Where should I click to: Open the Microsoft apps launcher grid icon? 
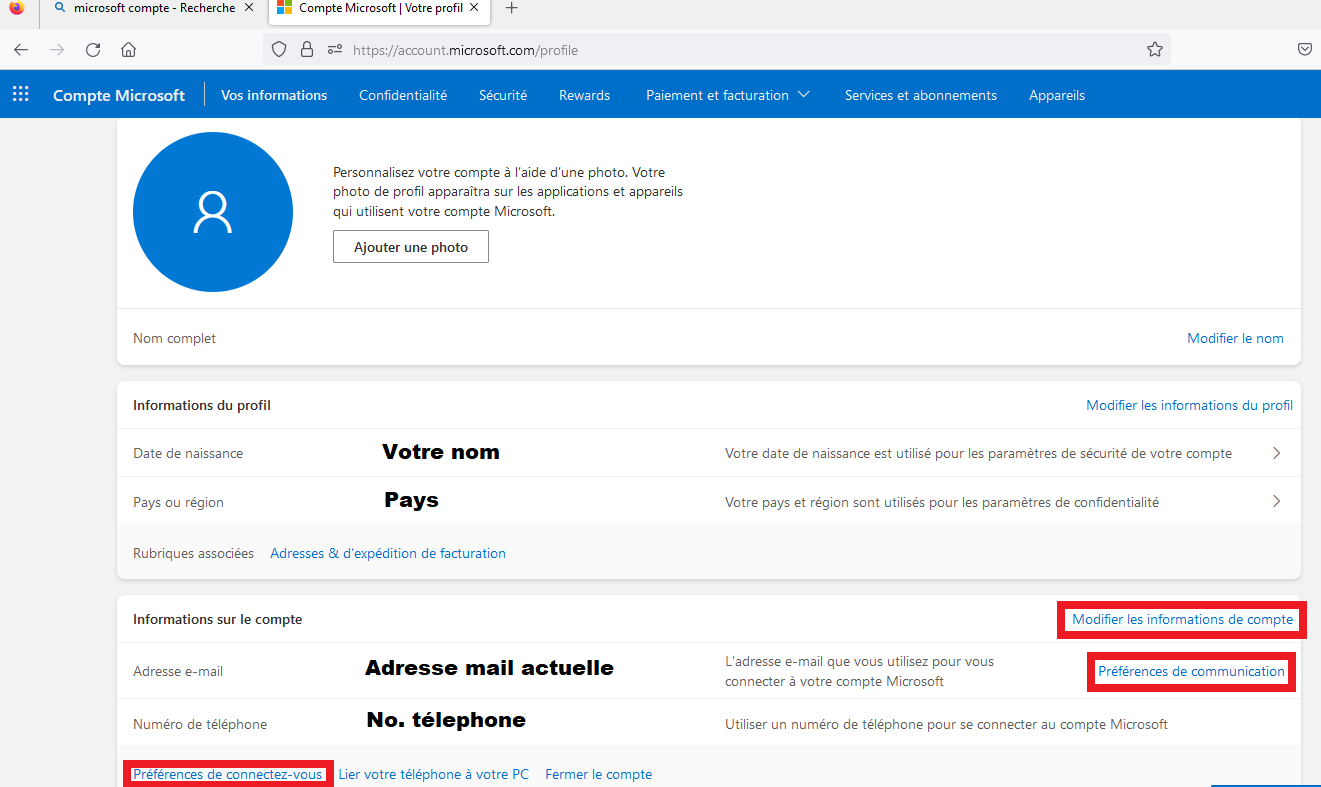[20, 95]
